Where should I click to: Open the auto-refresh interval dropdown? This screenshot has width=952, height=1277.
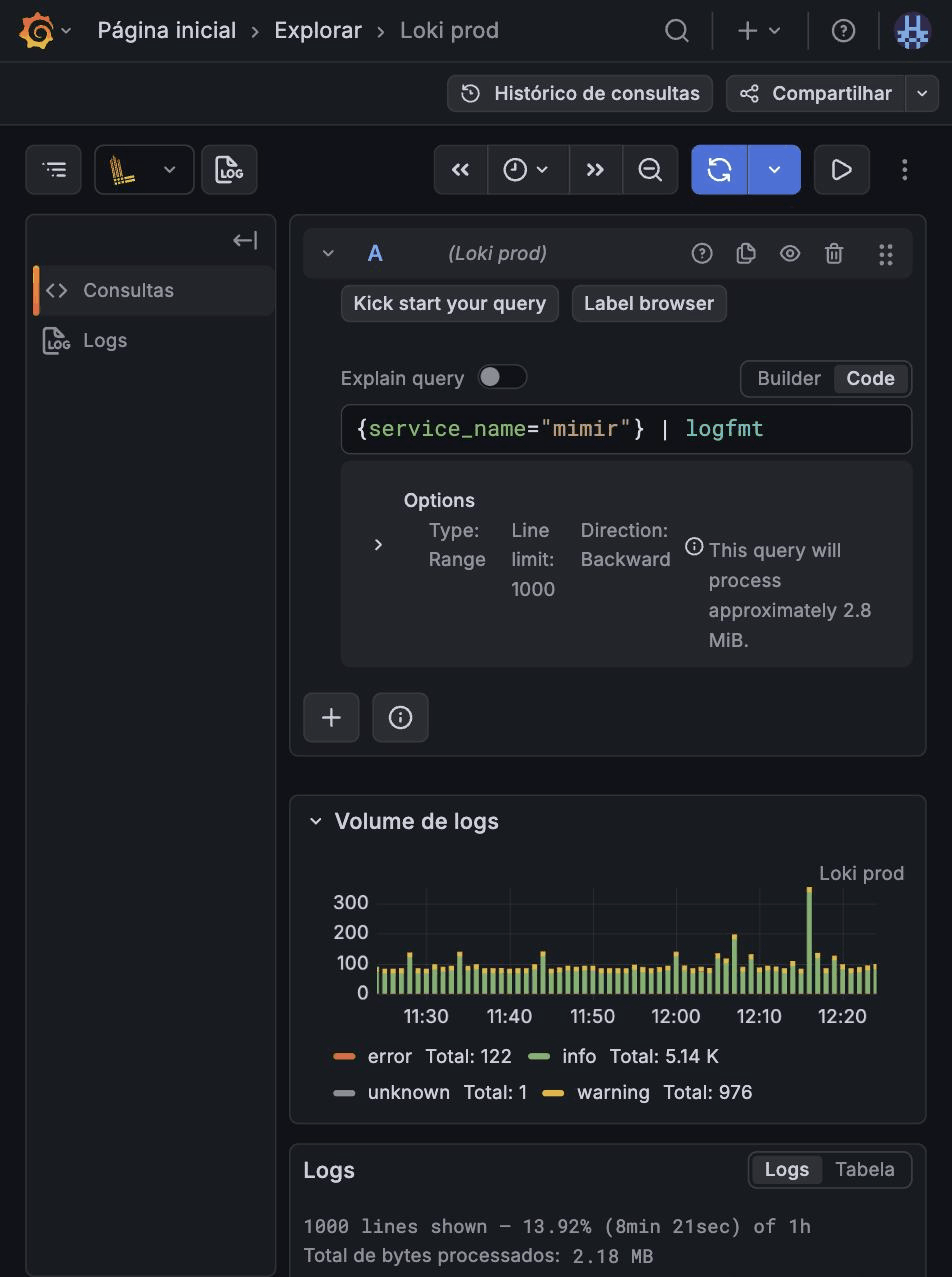coord(774,170)
